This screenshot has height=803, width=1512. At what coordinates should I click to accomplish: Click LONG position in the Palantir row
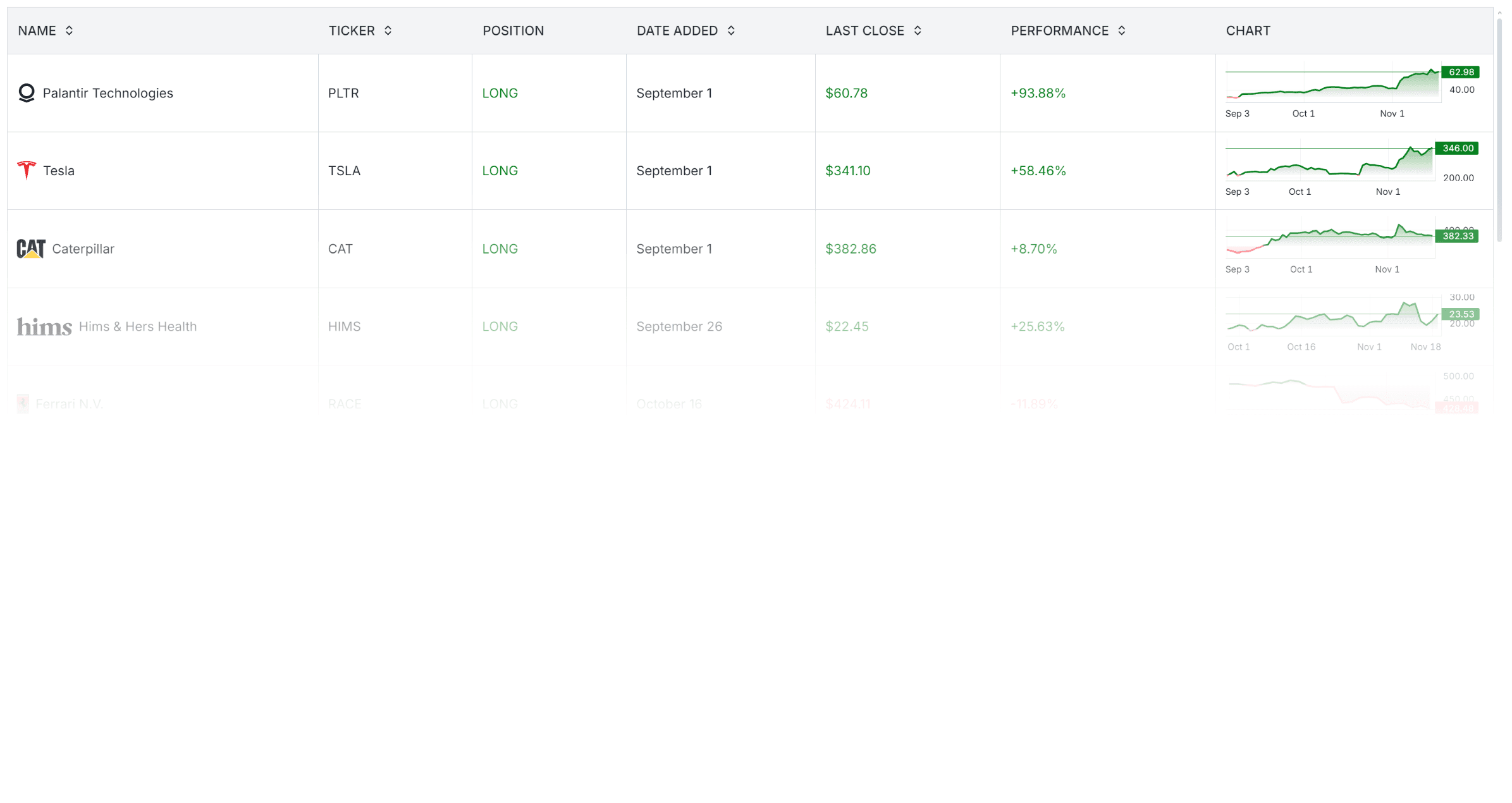coord(500,93)
